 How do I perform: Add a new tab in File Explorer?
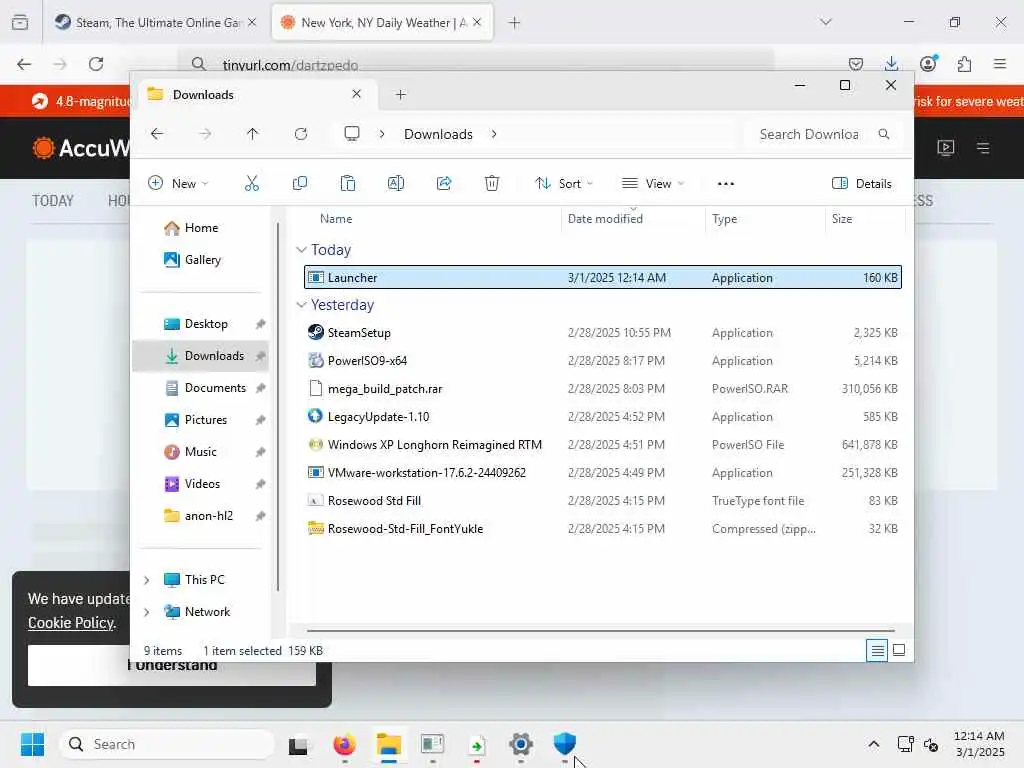[x=401, y=95]
